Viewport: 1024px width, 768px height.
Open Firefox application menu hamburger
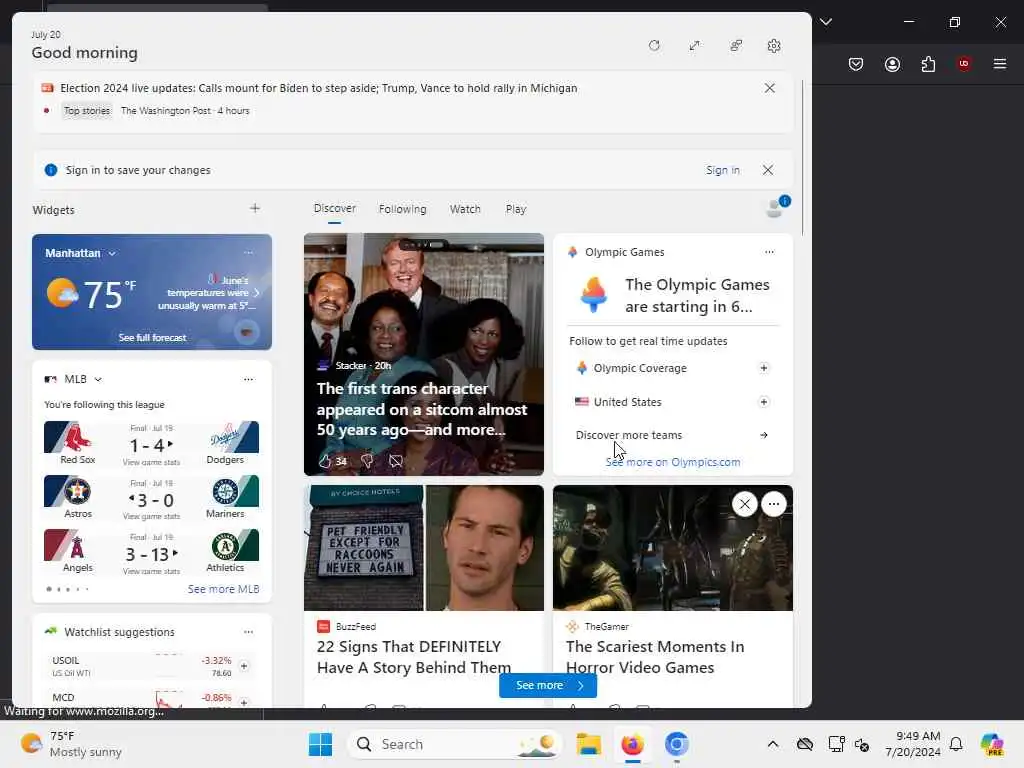pyautogui.click(x=999, y=64)
